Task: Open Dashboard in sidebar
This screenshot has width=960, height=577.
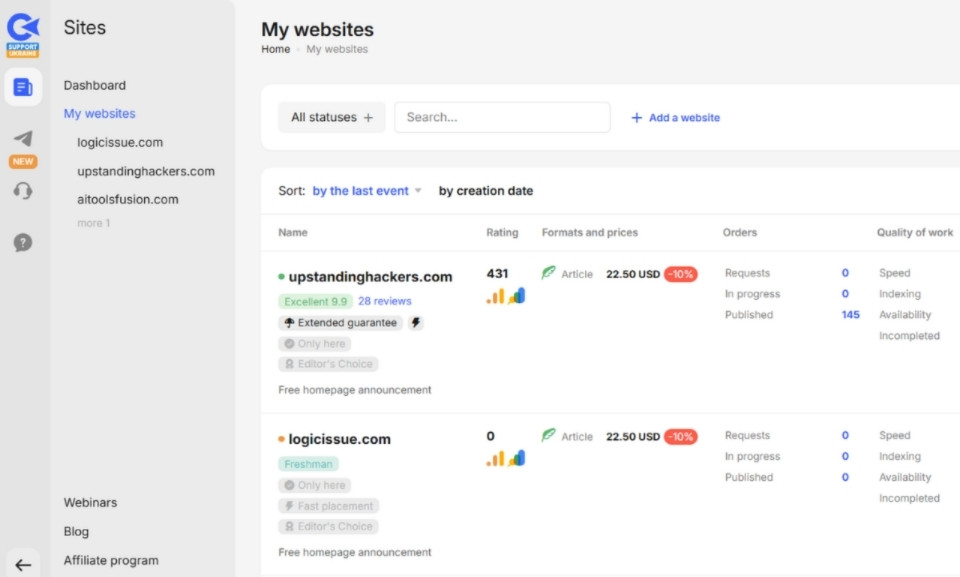Action: click(x=95, y=85)
